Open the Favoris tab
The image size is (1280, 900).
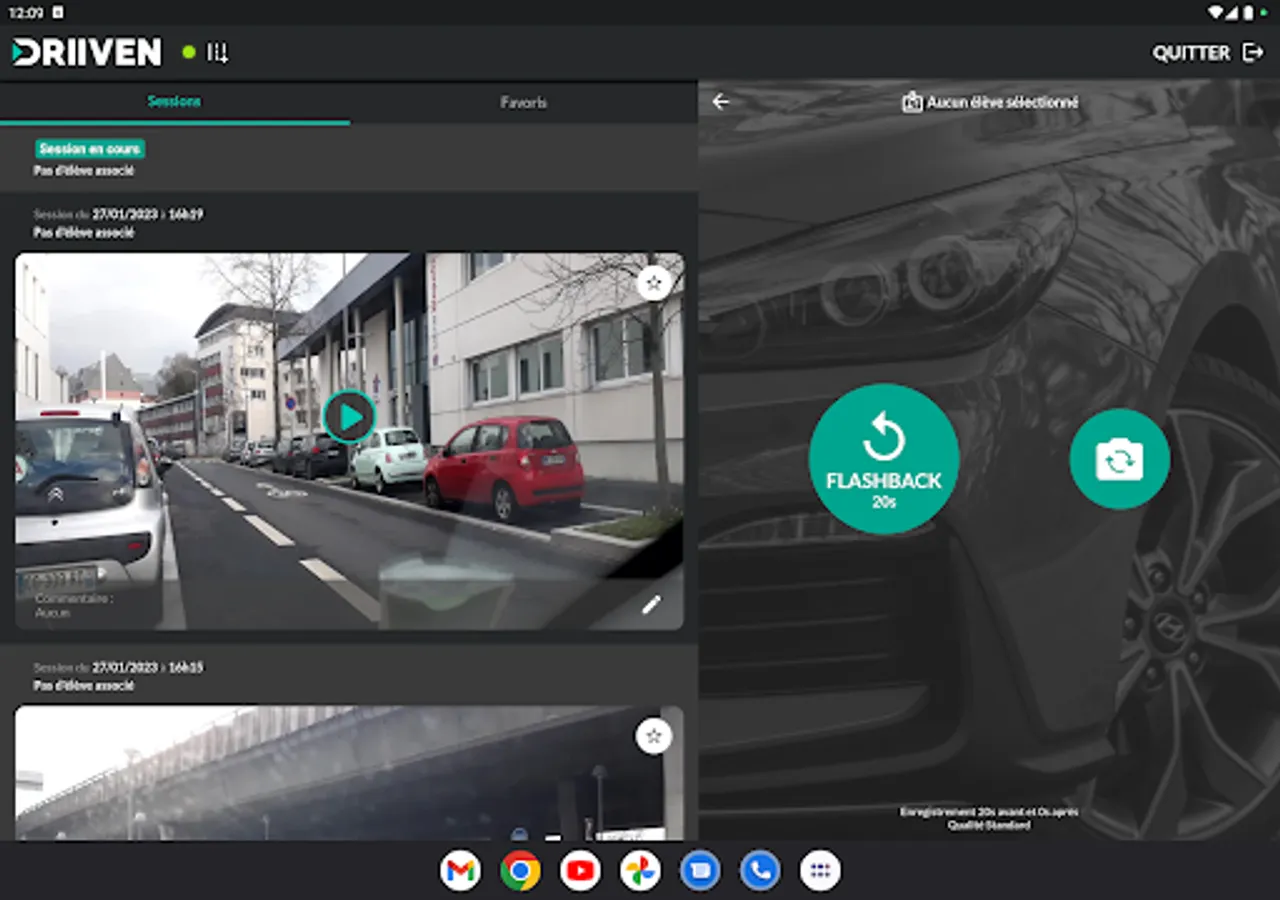coord(523,102)
